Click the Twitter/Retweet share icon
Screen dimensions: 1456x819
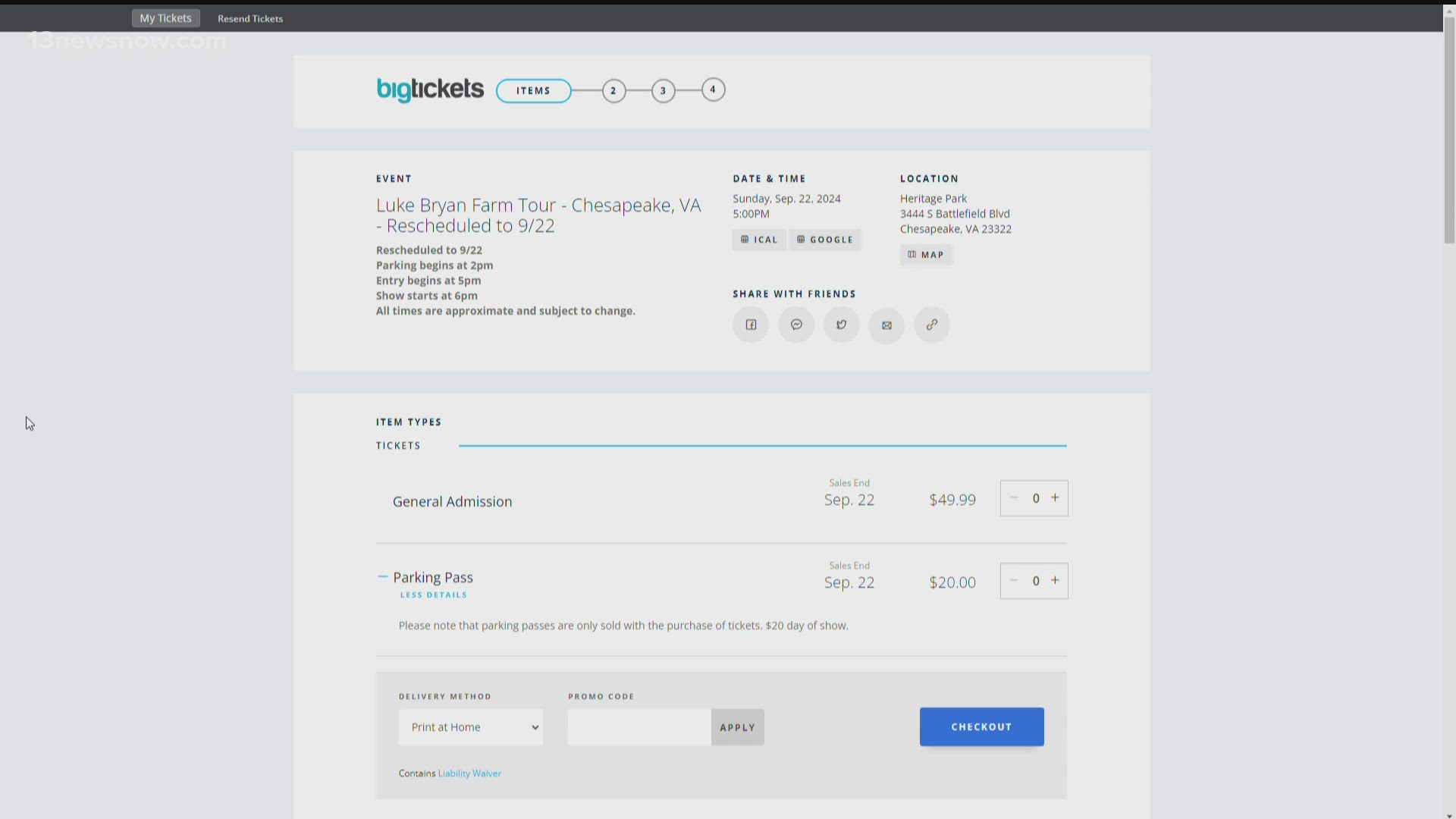[x=842, y=323]
